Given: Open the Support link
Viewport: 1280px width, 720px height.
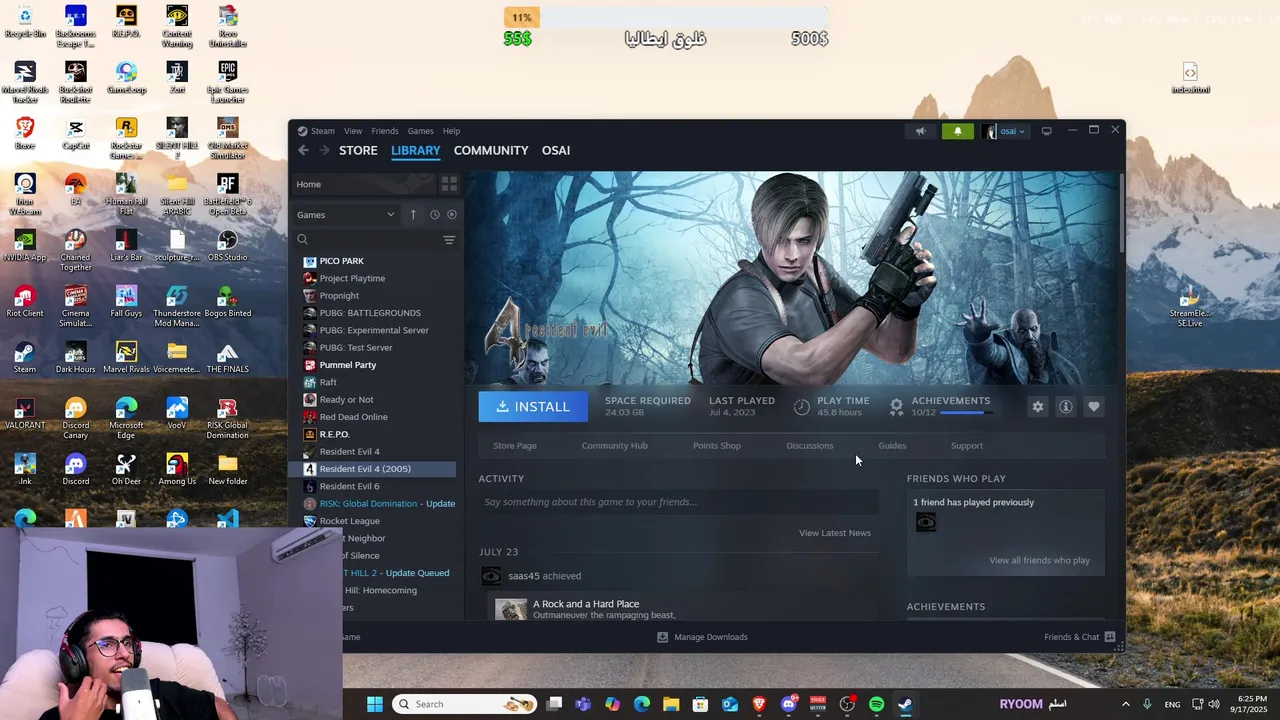Looking at the screenshot, I should click(967, 446).
